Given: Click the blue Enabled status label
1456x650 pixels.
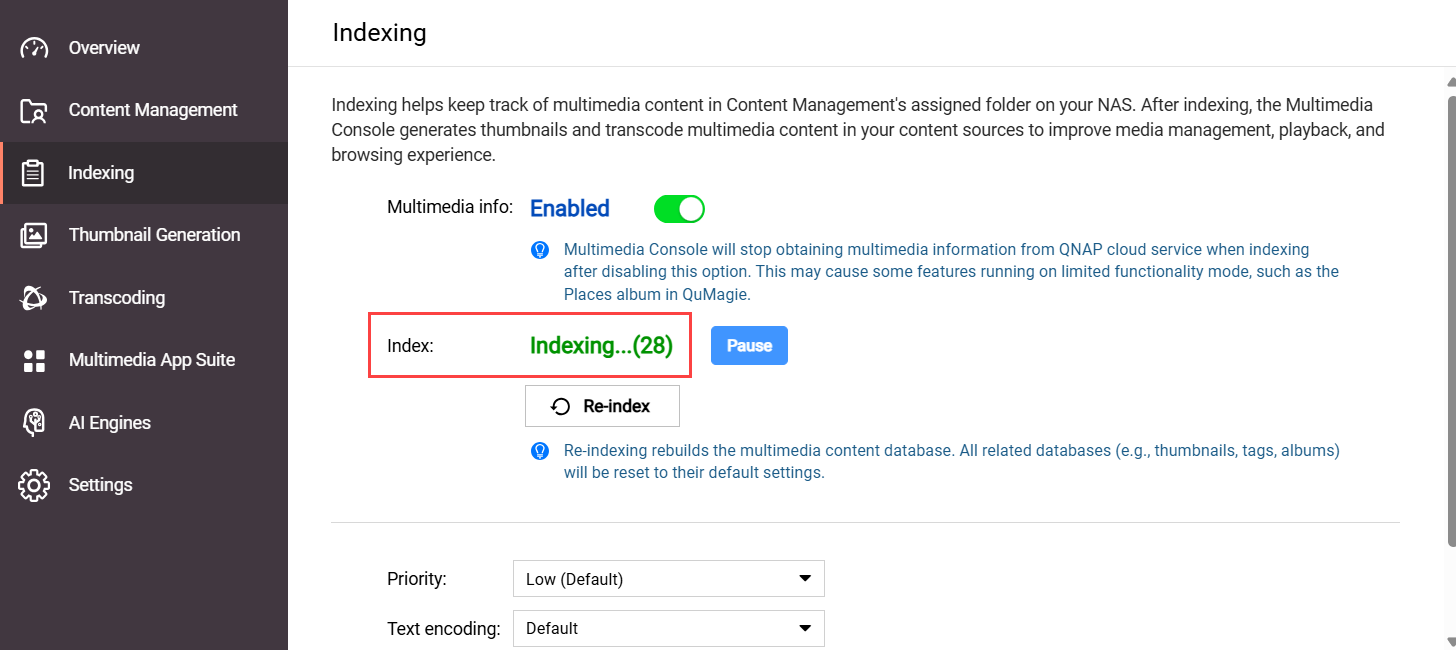Looking at the screenshot, I should [x=569, y=209].
